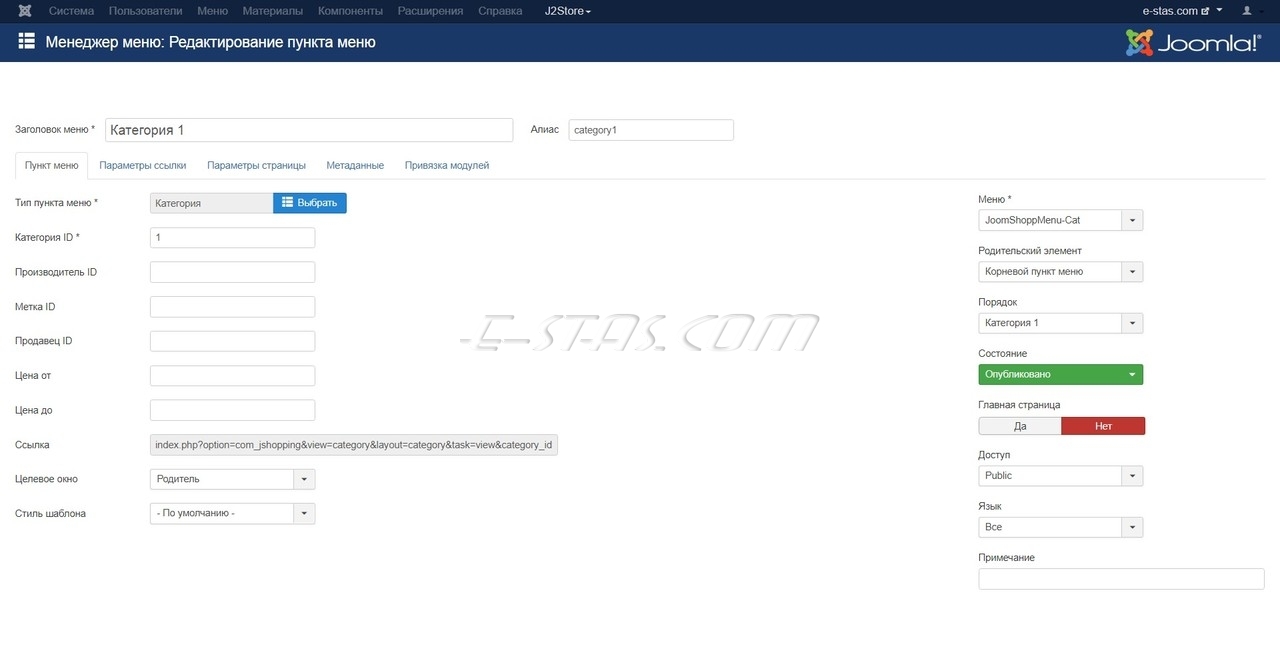Open the Материалы menu

tap(272, 11)
